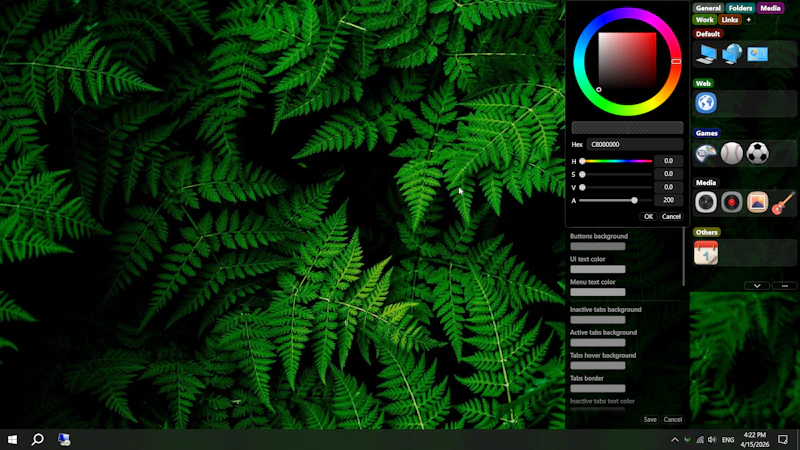Open the UI text color swatch
The image size is (800, 450).
(x=597, y=269)
